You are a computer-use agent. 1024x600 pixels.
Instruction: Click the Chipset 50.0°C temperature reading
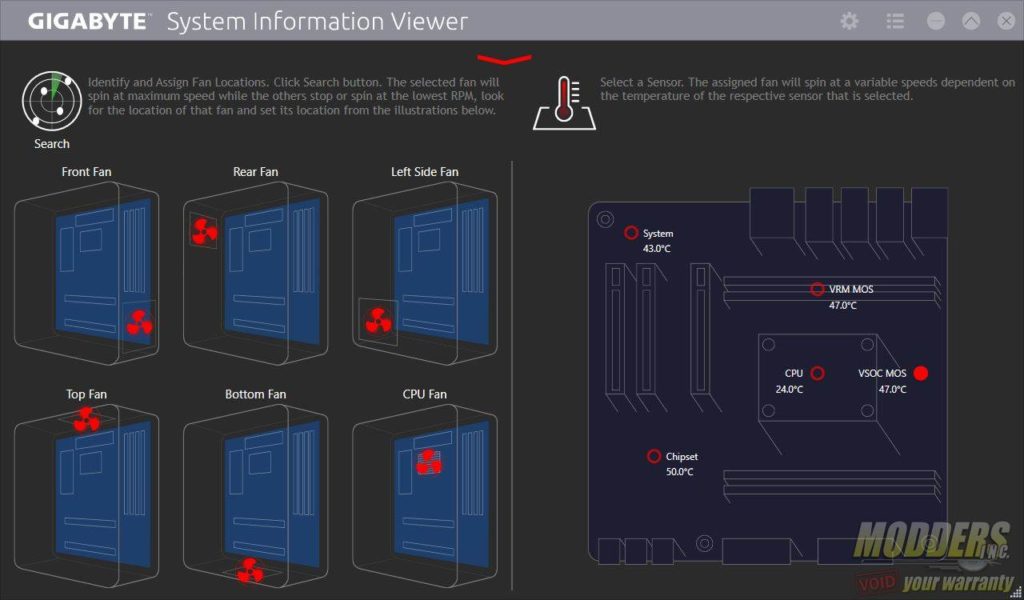(679, 472)
